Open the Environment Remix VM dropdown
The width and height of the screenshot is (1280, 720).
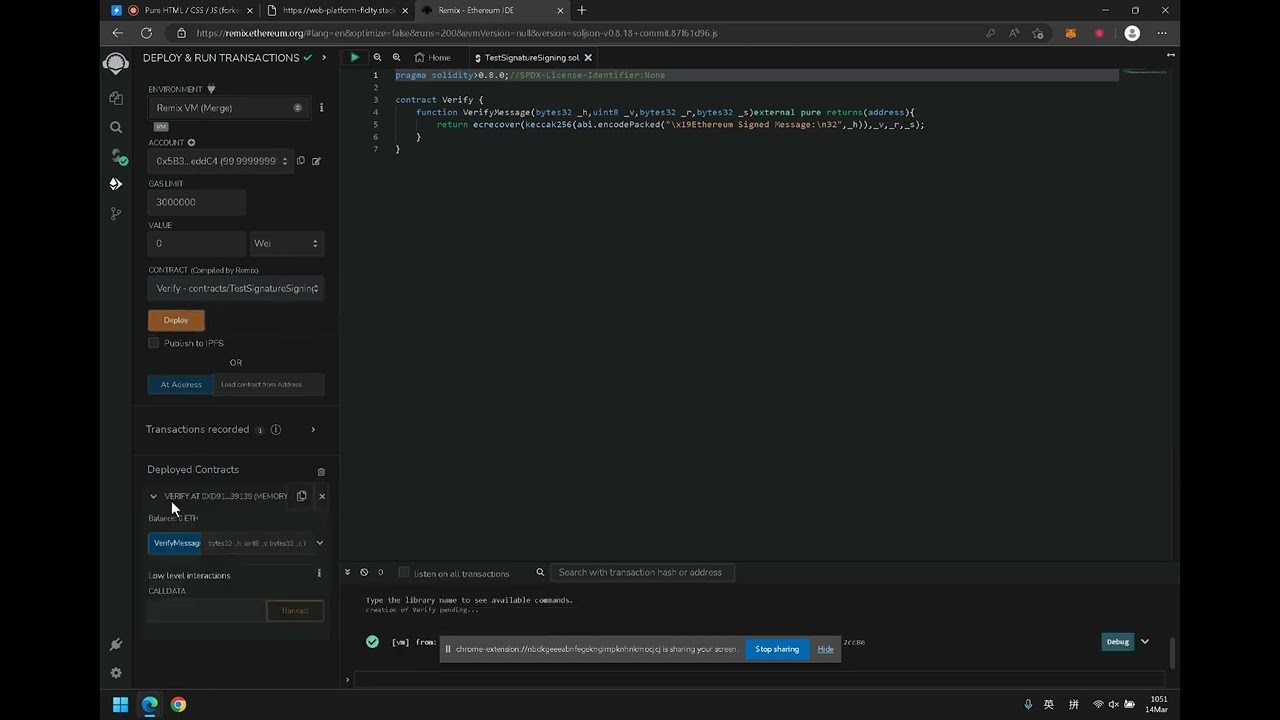pyautogui.click(x=229, y=108)
